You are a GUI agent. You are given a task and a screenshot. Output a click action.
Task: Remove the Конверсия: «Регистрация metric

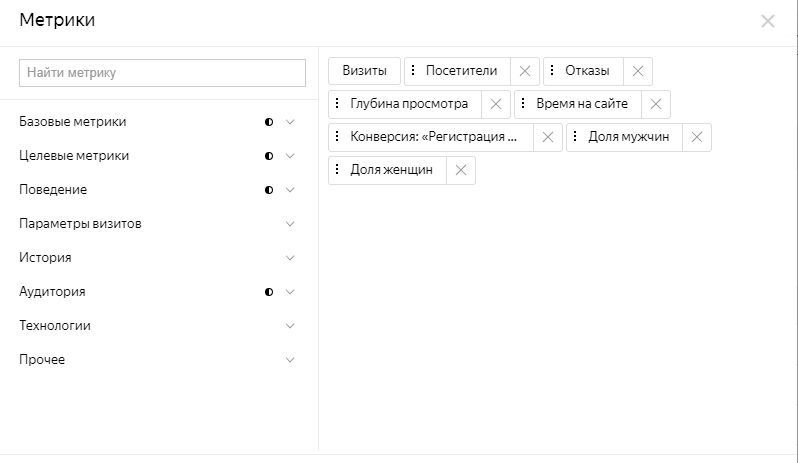tap(548, 137)
